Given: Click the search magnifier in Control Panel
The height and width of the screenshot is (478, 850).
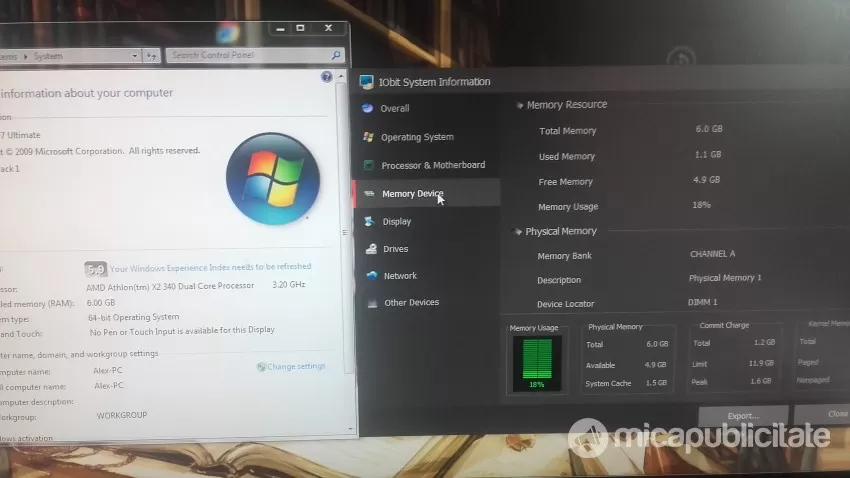Looking at the screenshot, I should [336, 55].
